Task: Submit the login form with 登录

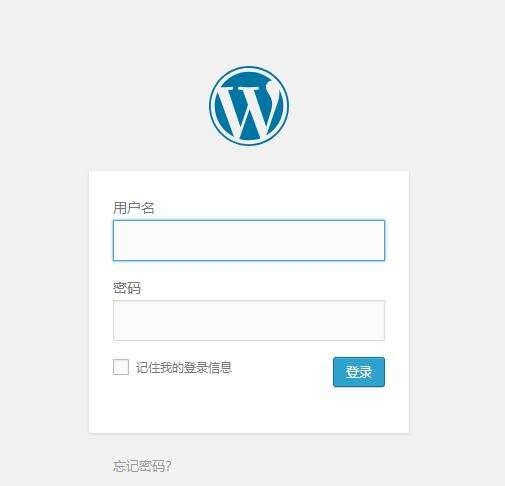Action: click(x=359, y=372)
